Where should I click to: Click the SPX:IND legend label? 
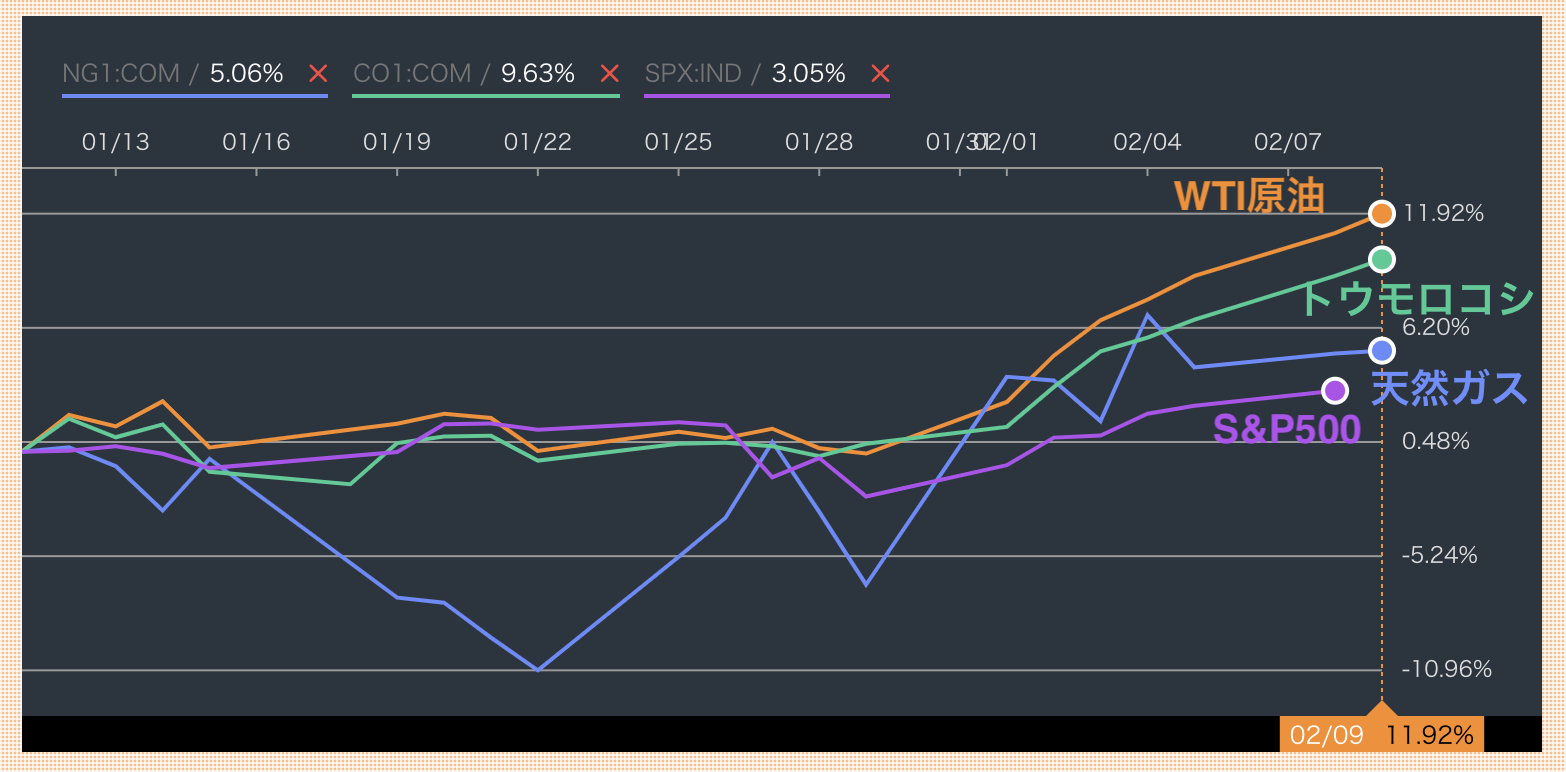point(693,74)
